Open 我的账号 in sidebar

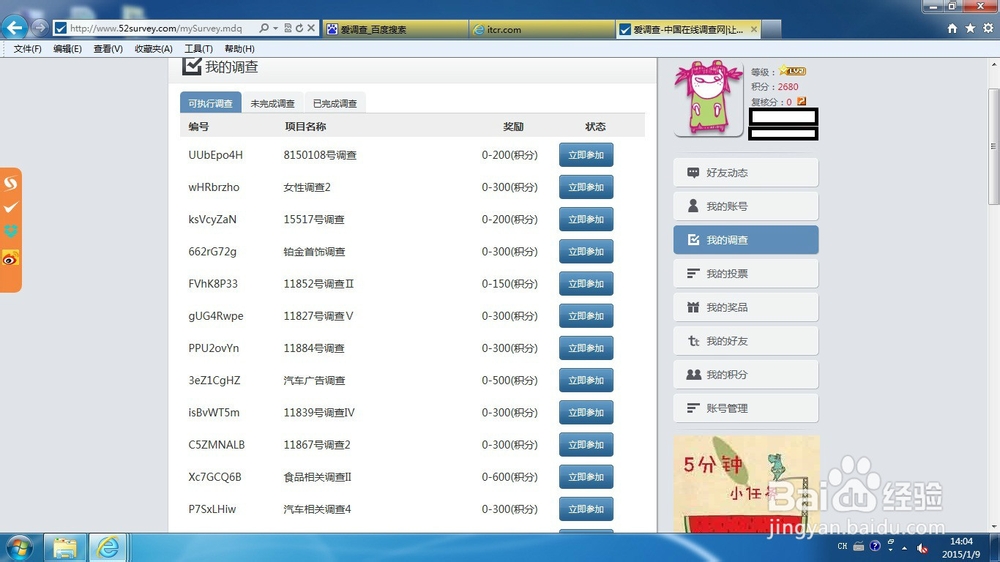point(746,206)
